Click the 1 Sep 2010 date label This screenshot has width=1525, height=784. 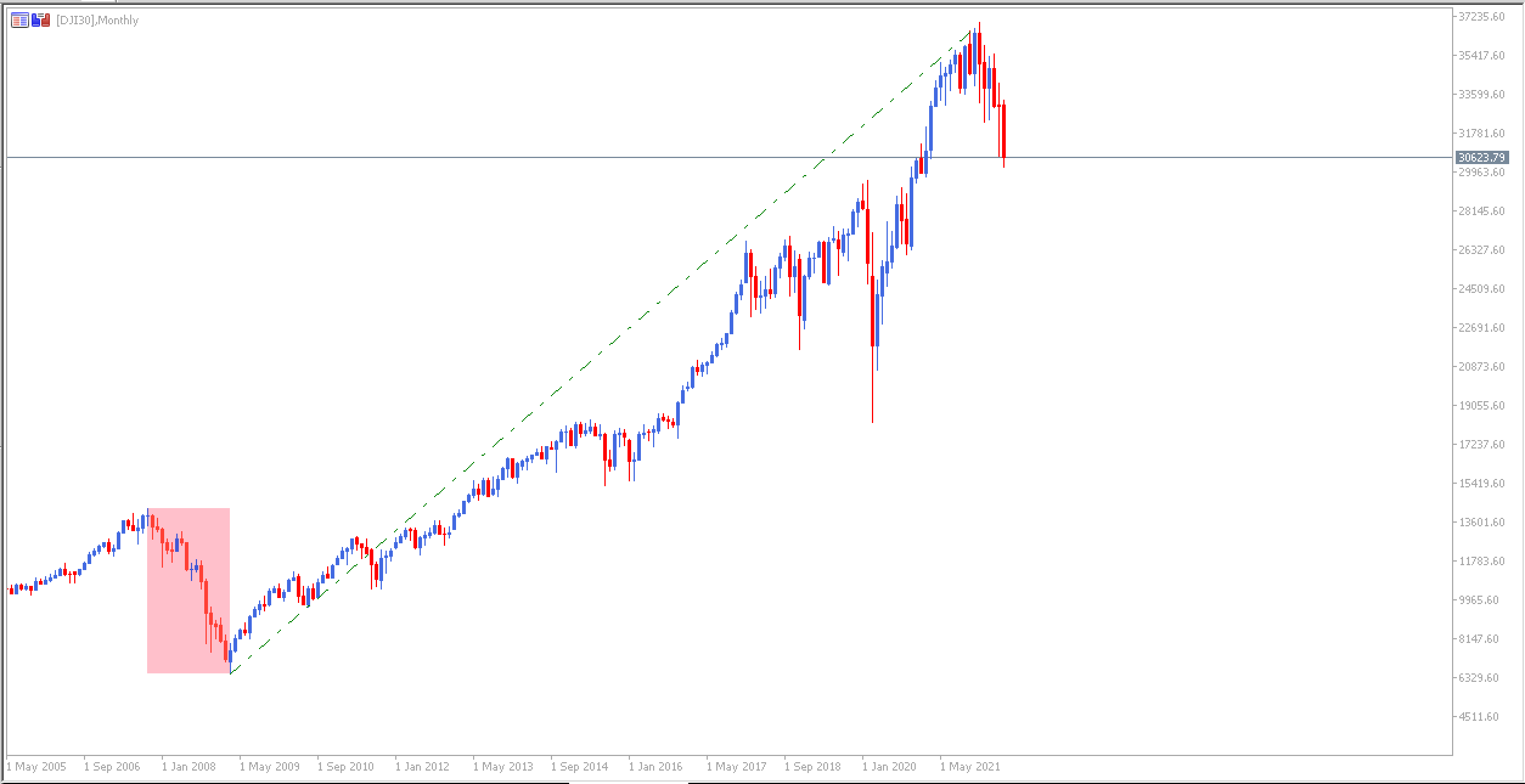346,767
